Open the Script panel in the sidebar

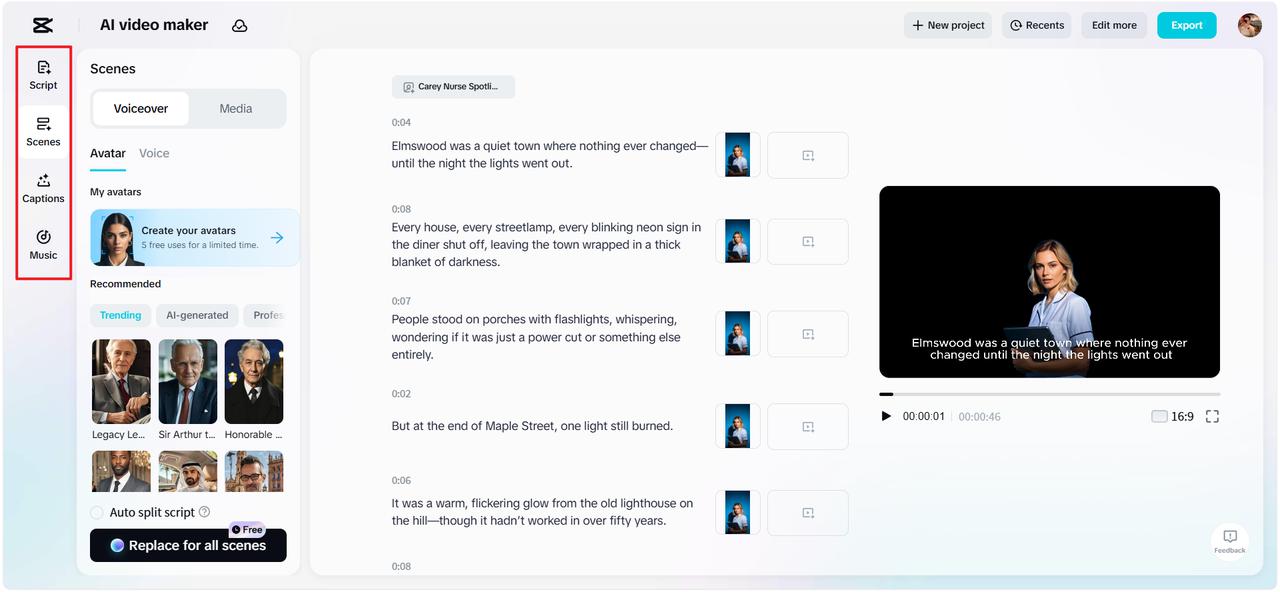click(x=43, y=73)
